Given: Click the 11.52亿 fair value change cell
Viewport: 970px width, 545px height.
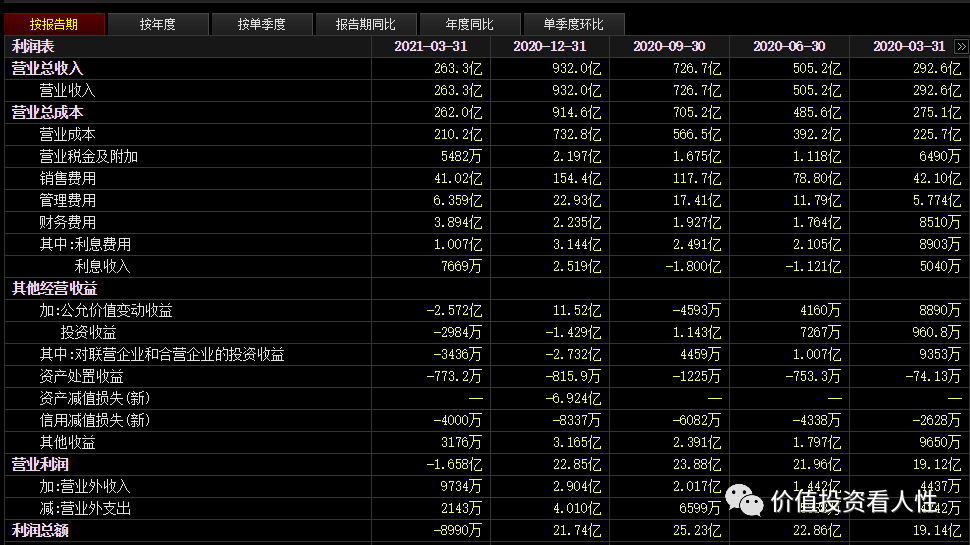Looking at the screenshot, I should pyautogui.click(x=576, y=311).
